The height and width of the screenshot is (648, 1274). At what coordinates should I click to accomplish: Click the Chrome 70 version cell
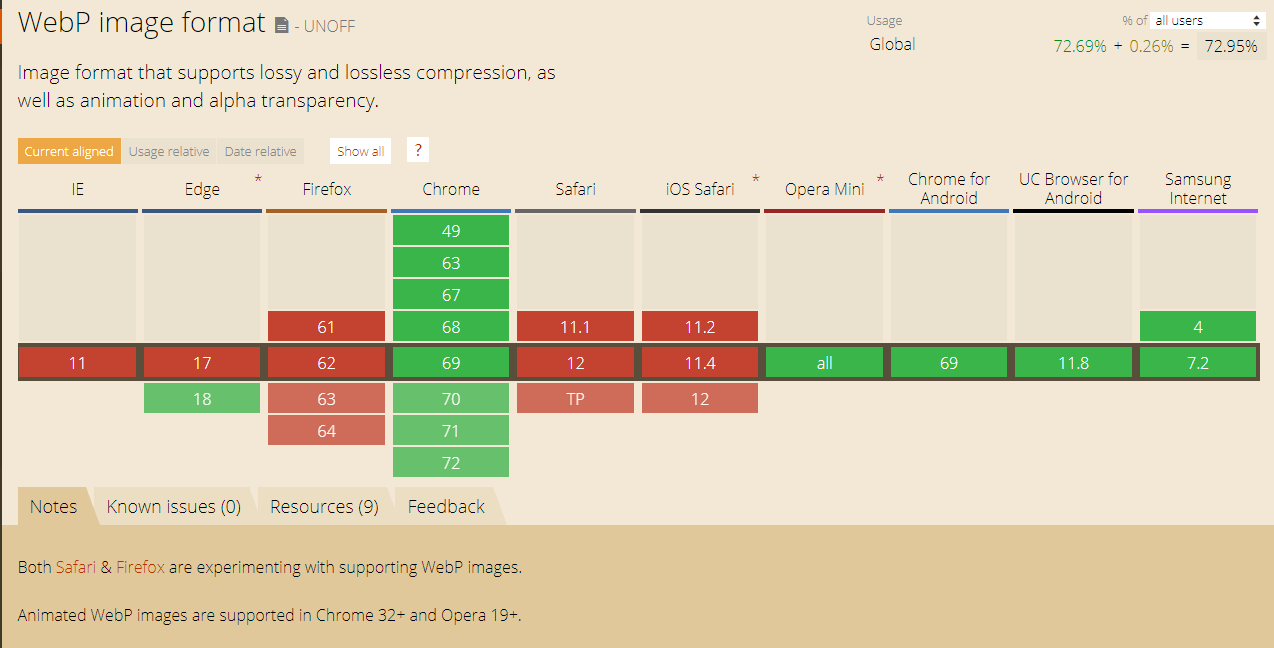(x=451, y=398)
